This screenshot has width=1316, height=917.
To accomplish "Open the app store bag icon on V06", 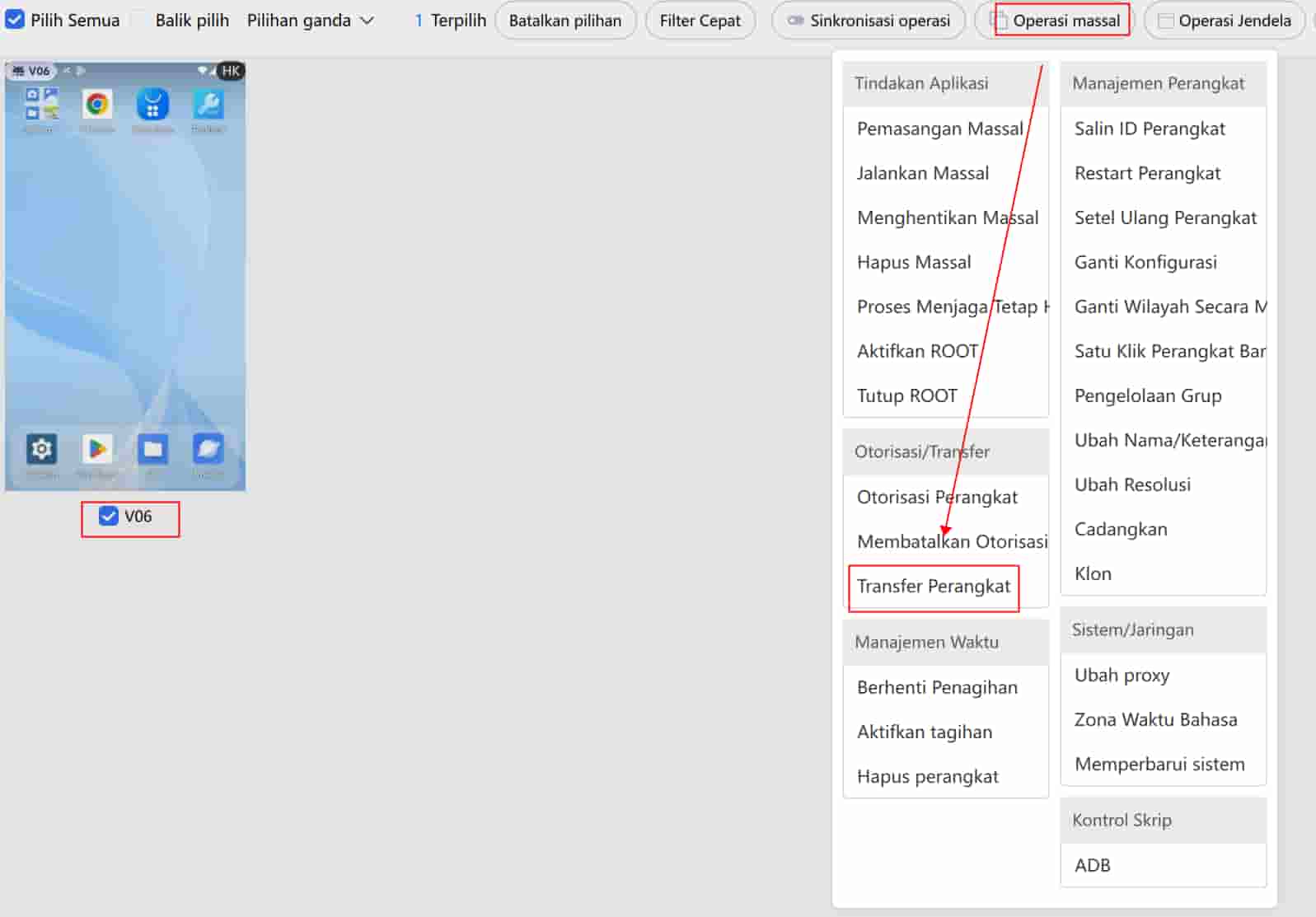I will click(152, 105).
